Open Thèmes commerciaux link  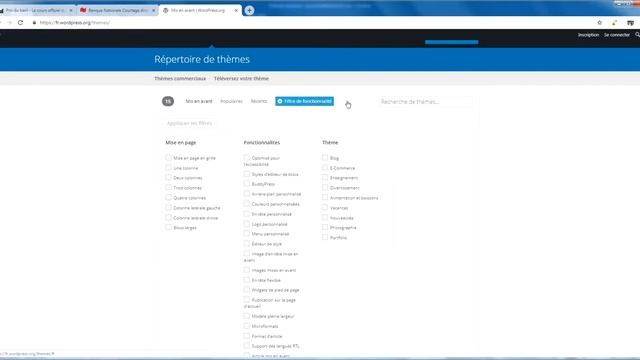180,78
